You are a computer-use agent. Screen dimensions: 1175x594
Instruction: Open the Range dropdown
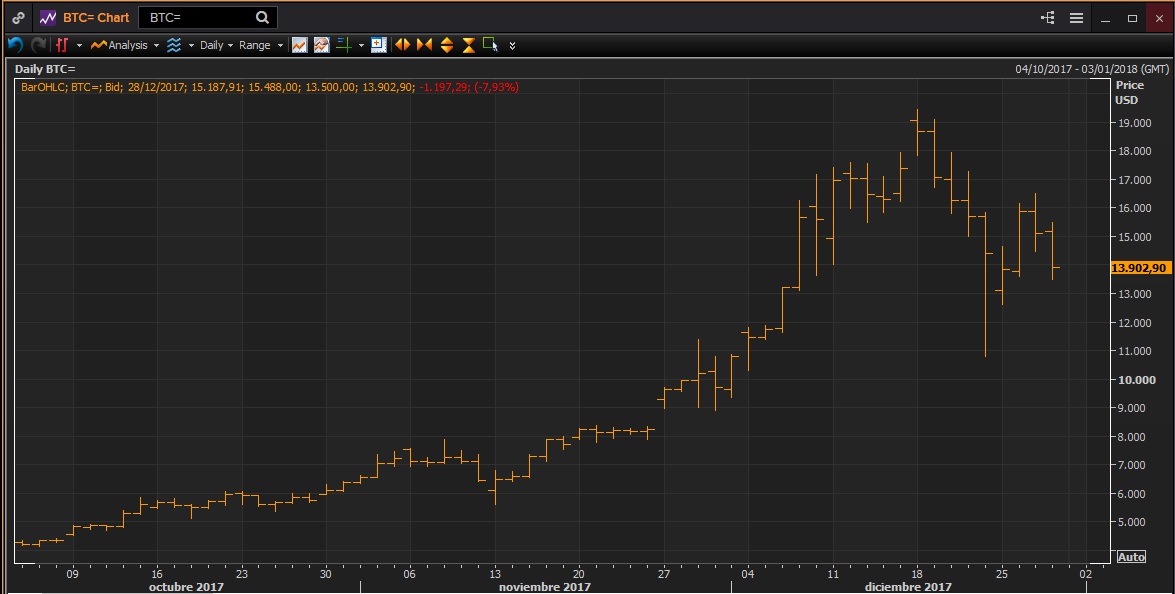pyautogui.click(x=261, y=45)
